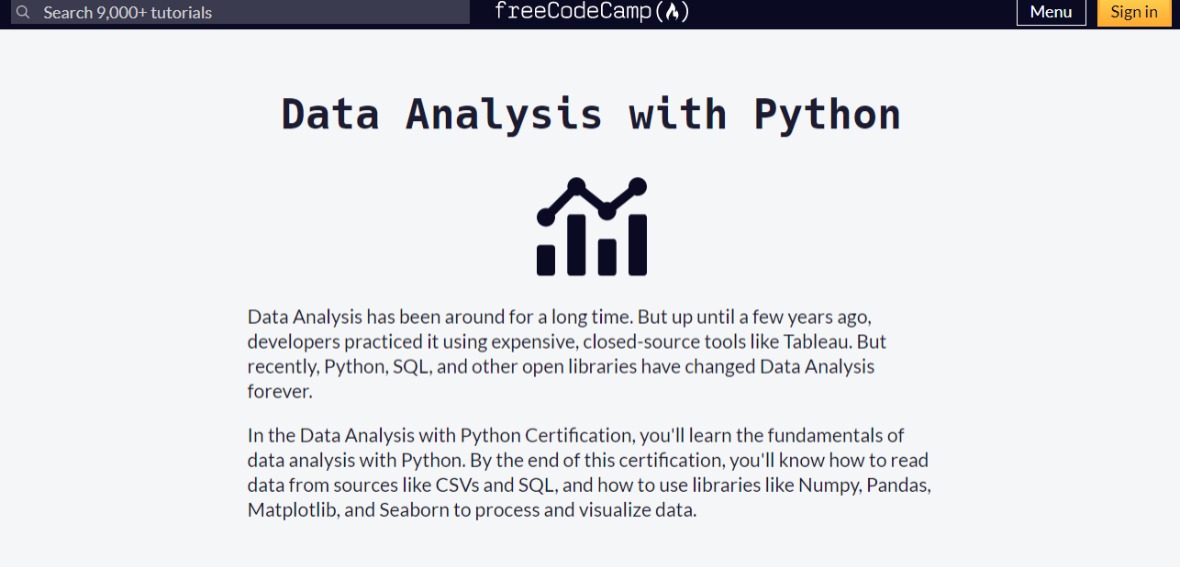Click the top-right dot of line graph
This screenshot has height=567, width=1180.
637,186
